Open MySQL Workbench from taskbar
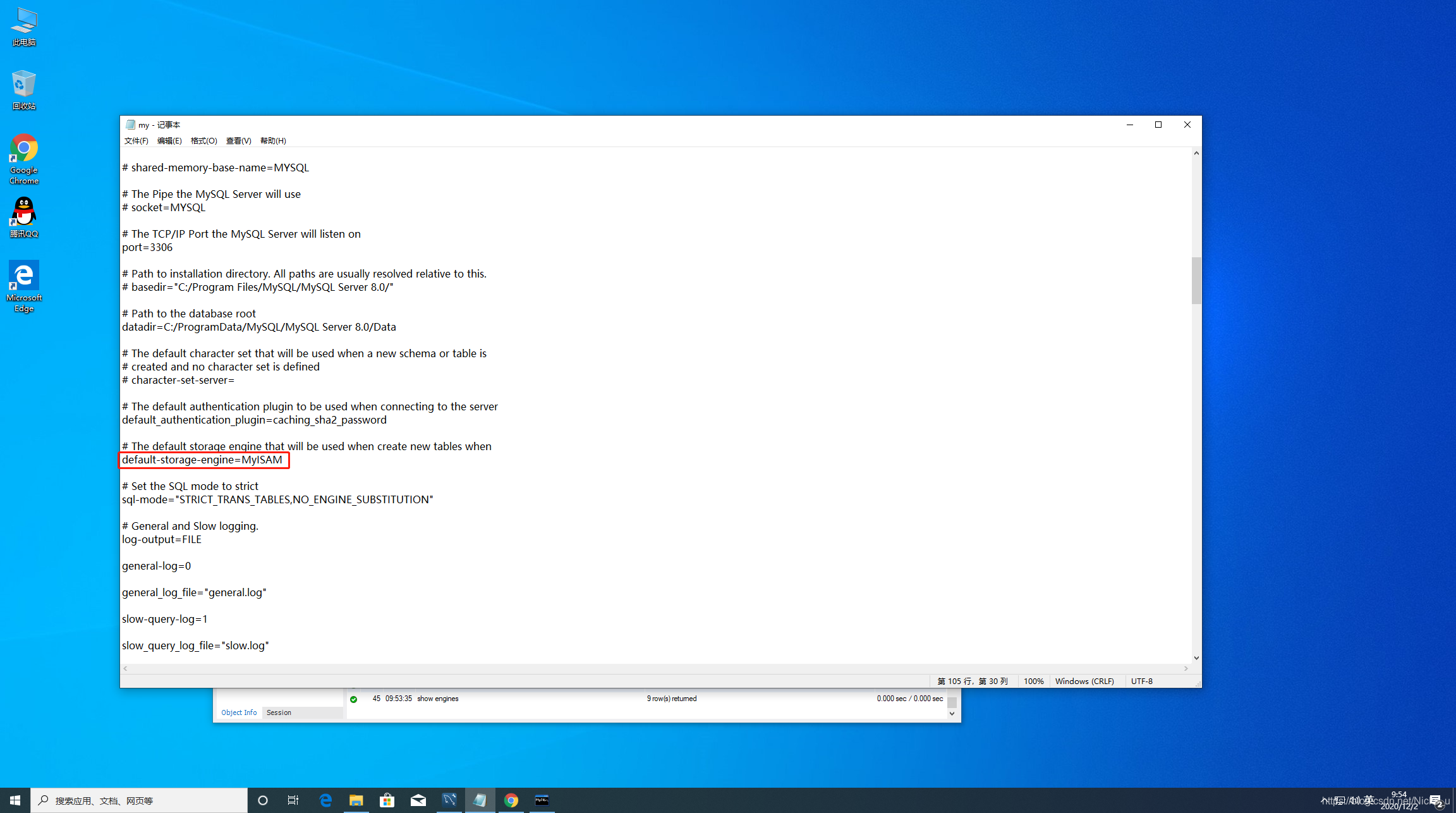Image resolution: width=1456 pixels, height=813 pixels. tap(449, 800)
